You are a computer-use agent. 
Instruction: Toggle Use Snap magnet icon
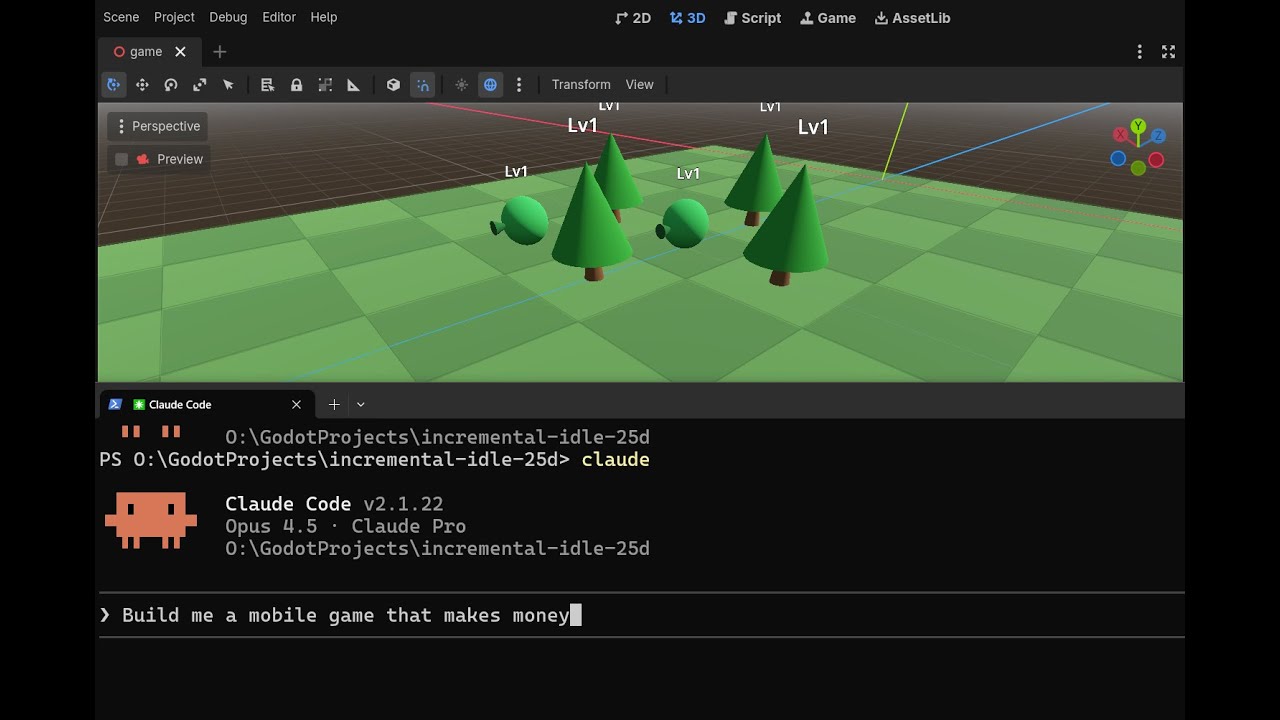click(x=423, y=85)
